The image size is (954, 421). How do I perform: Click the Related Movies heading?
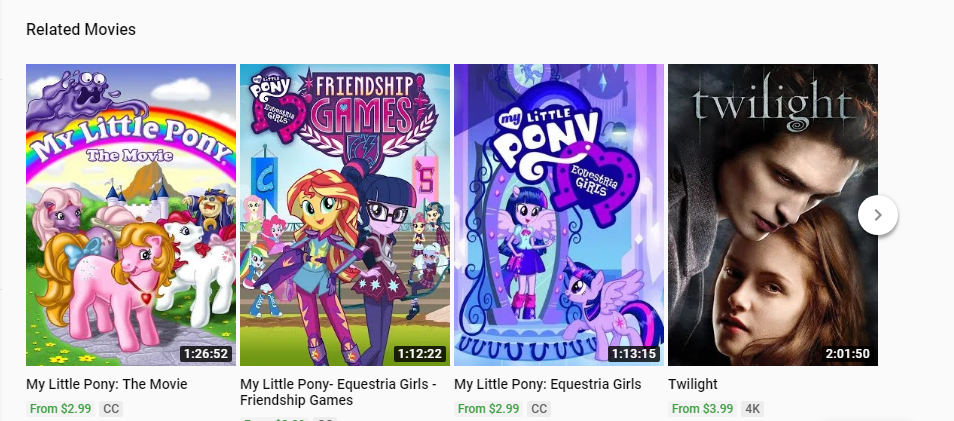81,30
